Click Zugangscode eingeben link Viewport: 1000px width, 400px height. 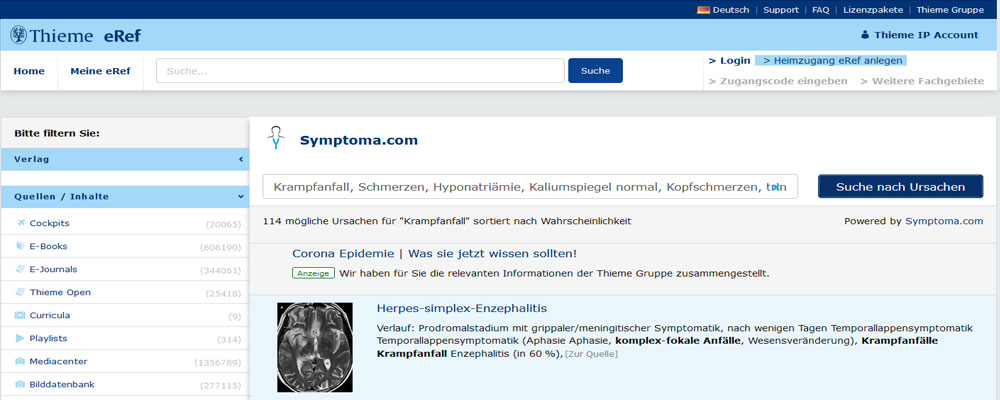pos(778,81)
